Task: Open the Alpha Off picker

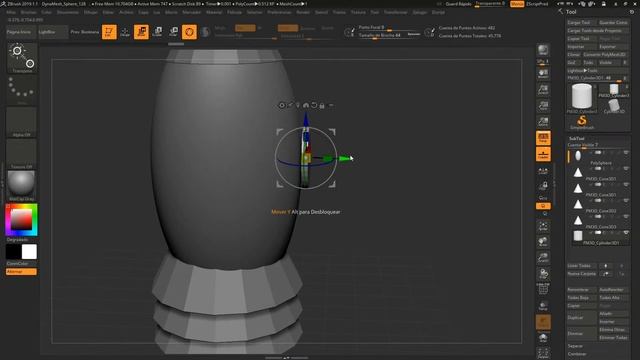Action: [22, 122]
